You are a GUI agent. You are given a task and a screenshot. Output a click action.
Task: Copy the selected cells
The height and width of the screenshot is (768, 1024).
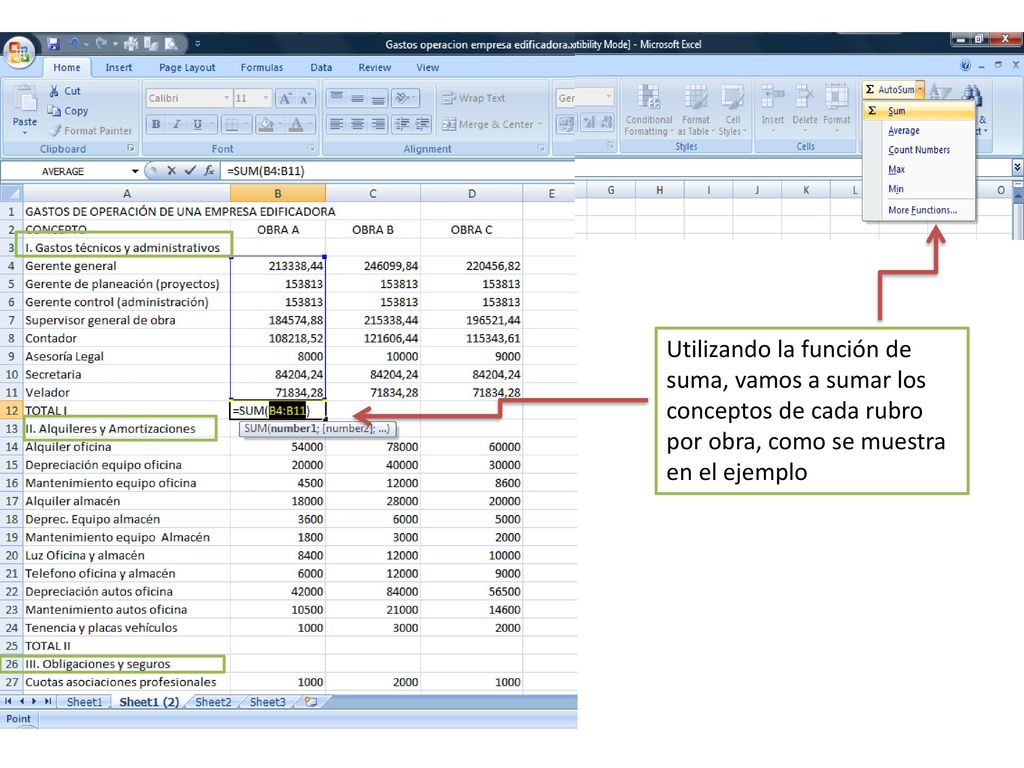pyautogui.click(x=68, y=111)
